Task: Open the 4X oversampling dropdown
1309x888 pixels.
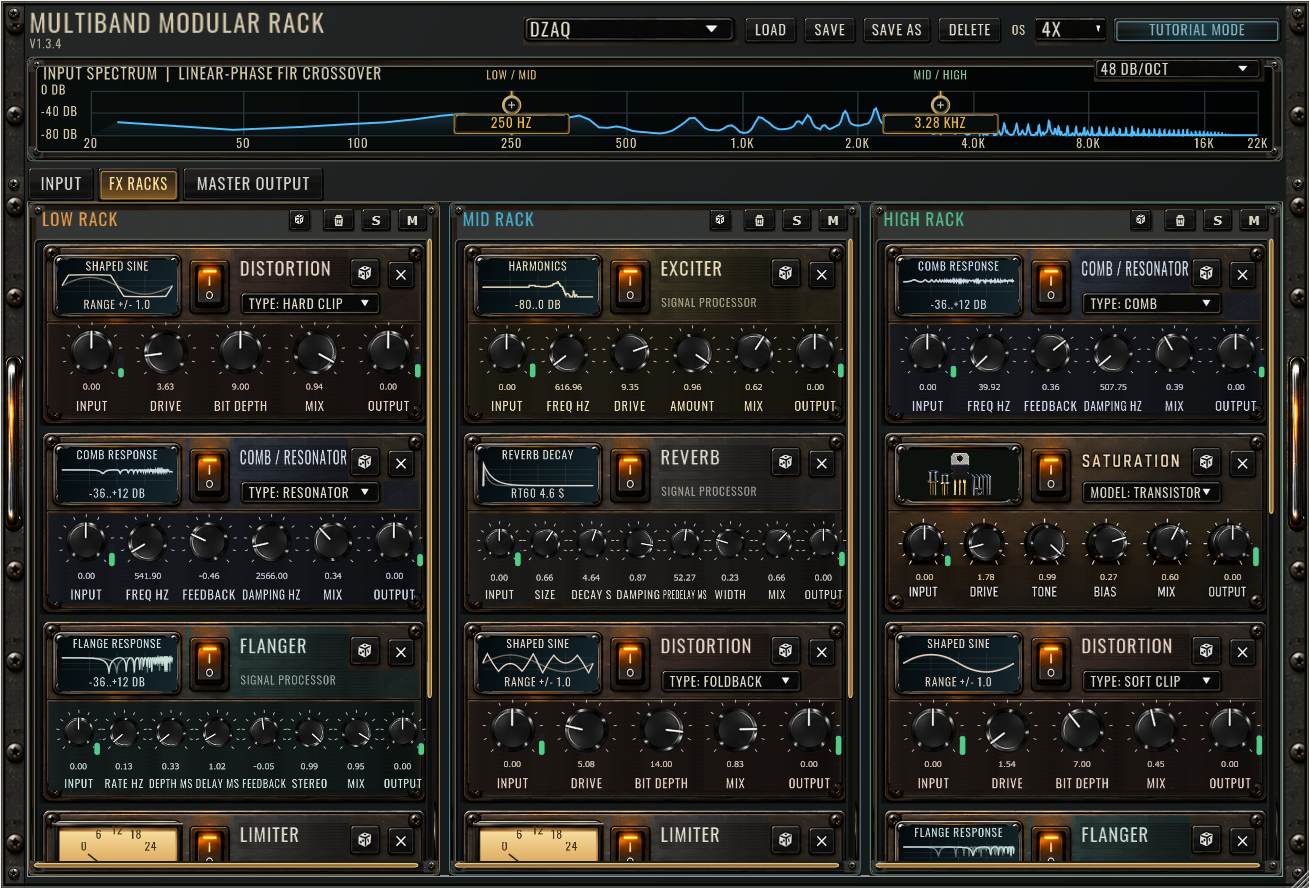Action: point(1071,30)
